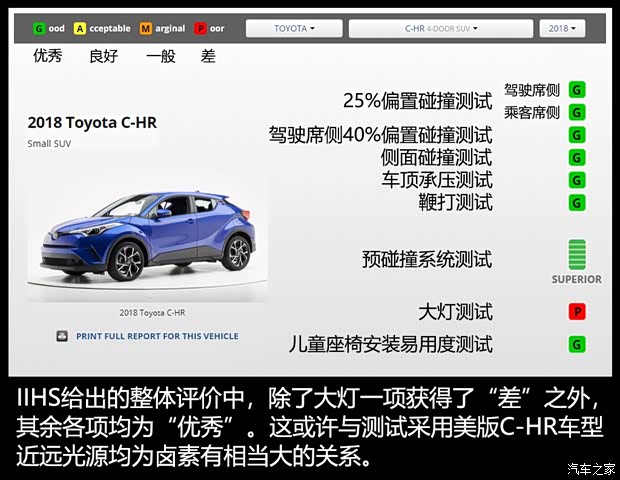Click the Superior green bar rating icon

click(577, 255)
